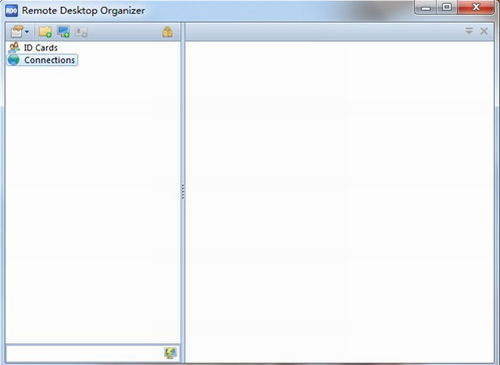This screenshot has width=500, height=365.
Task: Click the people icon beside ID Cards
Action: 14,48
